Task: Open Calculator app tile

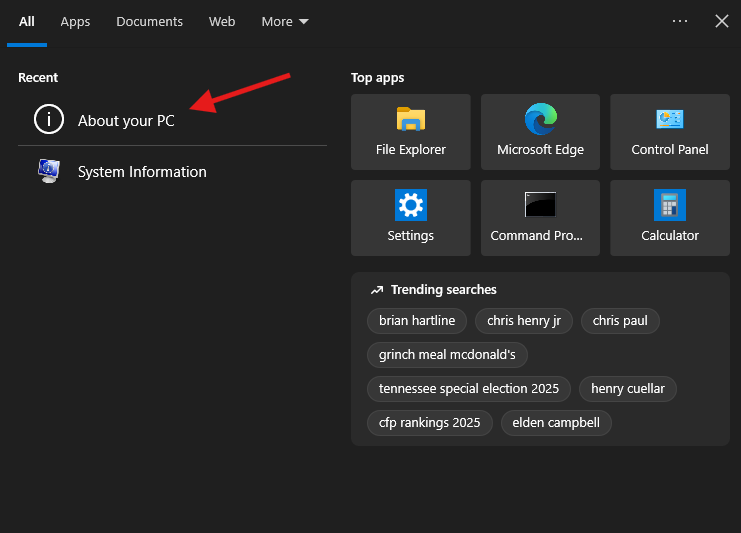Action: pos(670,218)
